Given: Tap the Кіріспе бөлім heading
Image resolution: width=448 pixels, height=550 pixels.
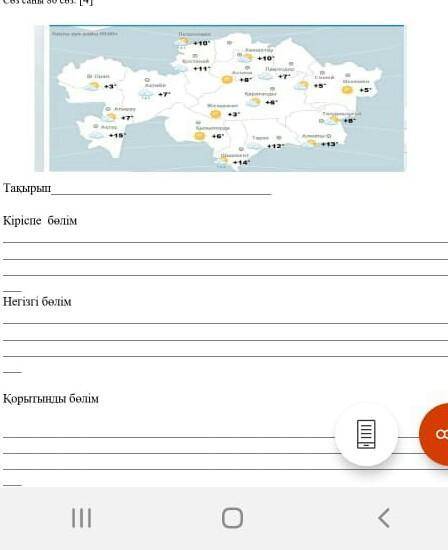Looking at the screenshot, I should tap(40, 221).
